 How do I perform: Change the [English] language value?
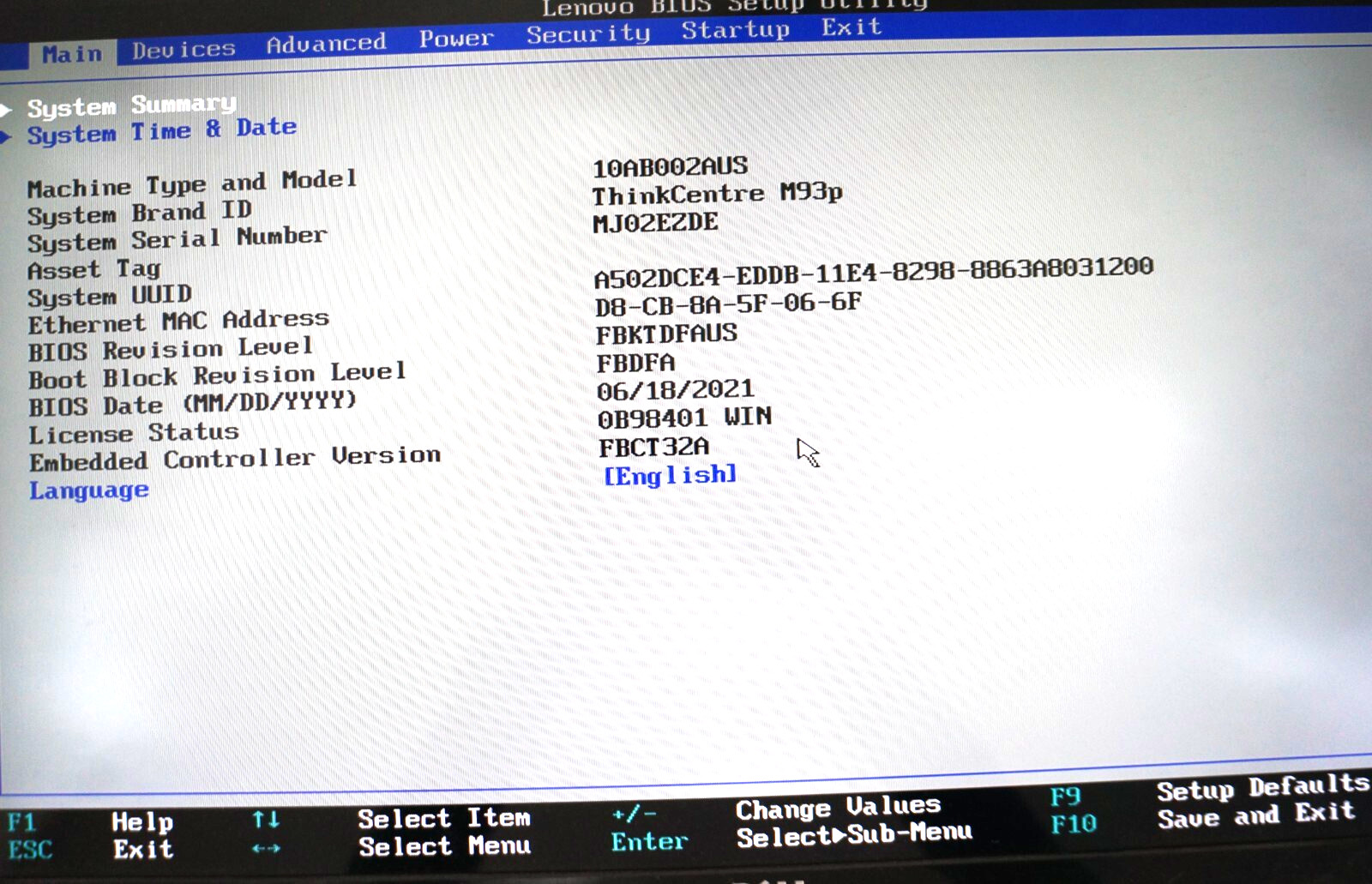670,475
